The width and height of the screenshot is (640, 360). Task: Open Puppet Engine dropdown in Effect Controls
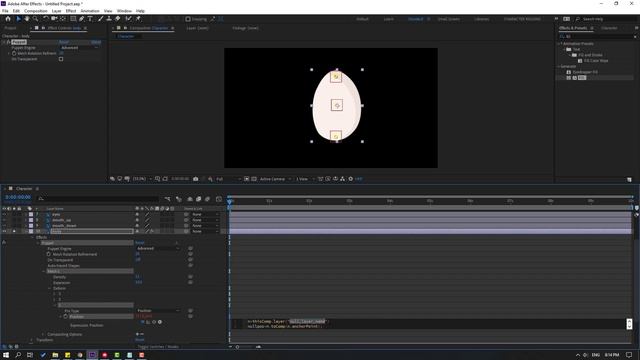pos(79,48)
